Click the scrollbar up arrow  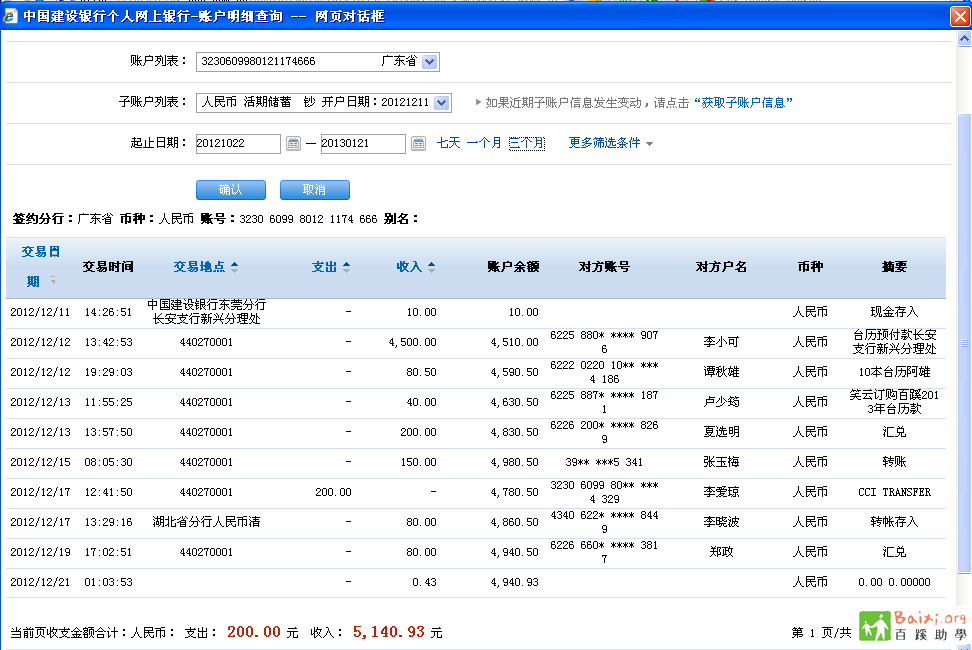click(964, 39)
